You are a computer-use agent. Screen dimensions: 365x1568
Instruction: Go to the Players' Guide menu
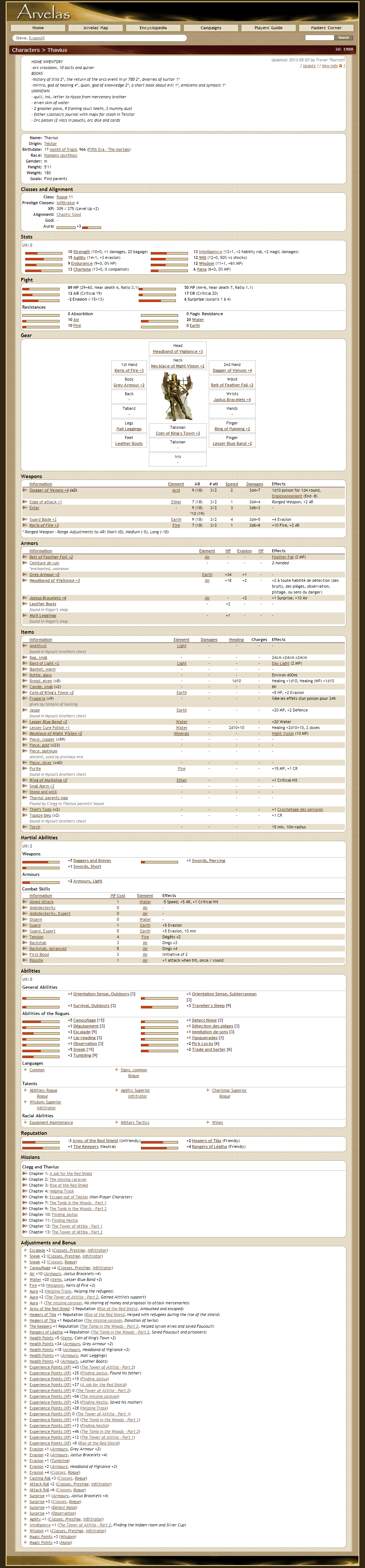coord(268,27)
